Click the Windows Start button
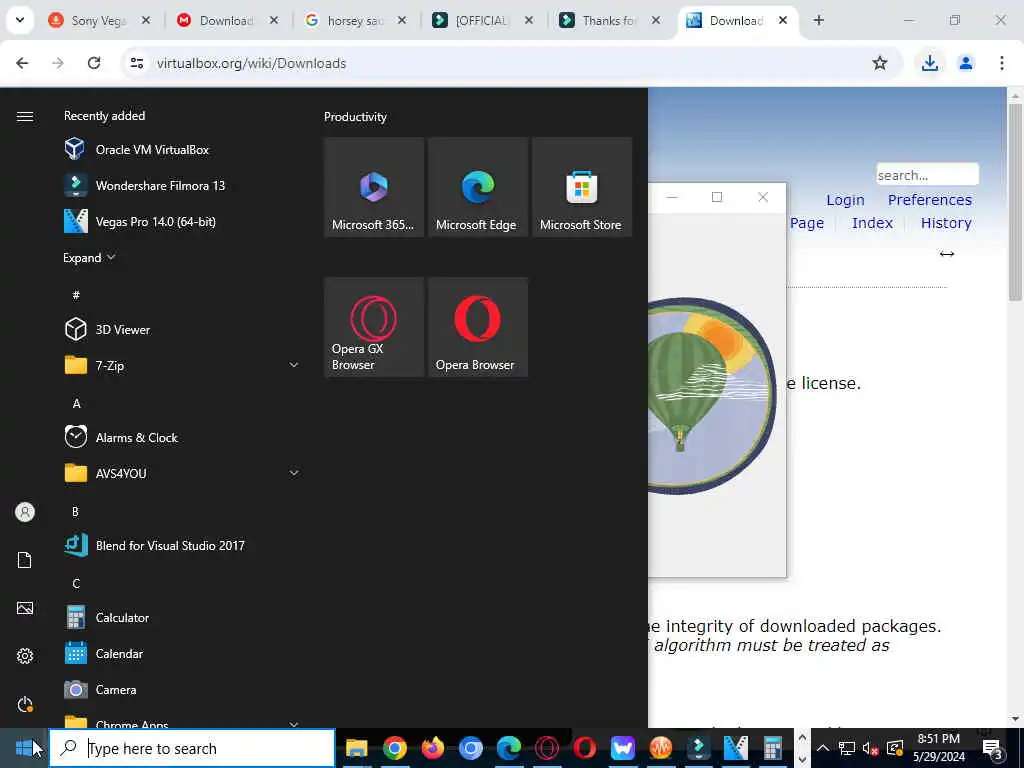Image resolution: width=1024 pixels, height=768 pixels. pyautogui.click(x=24, y=748)
